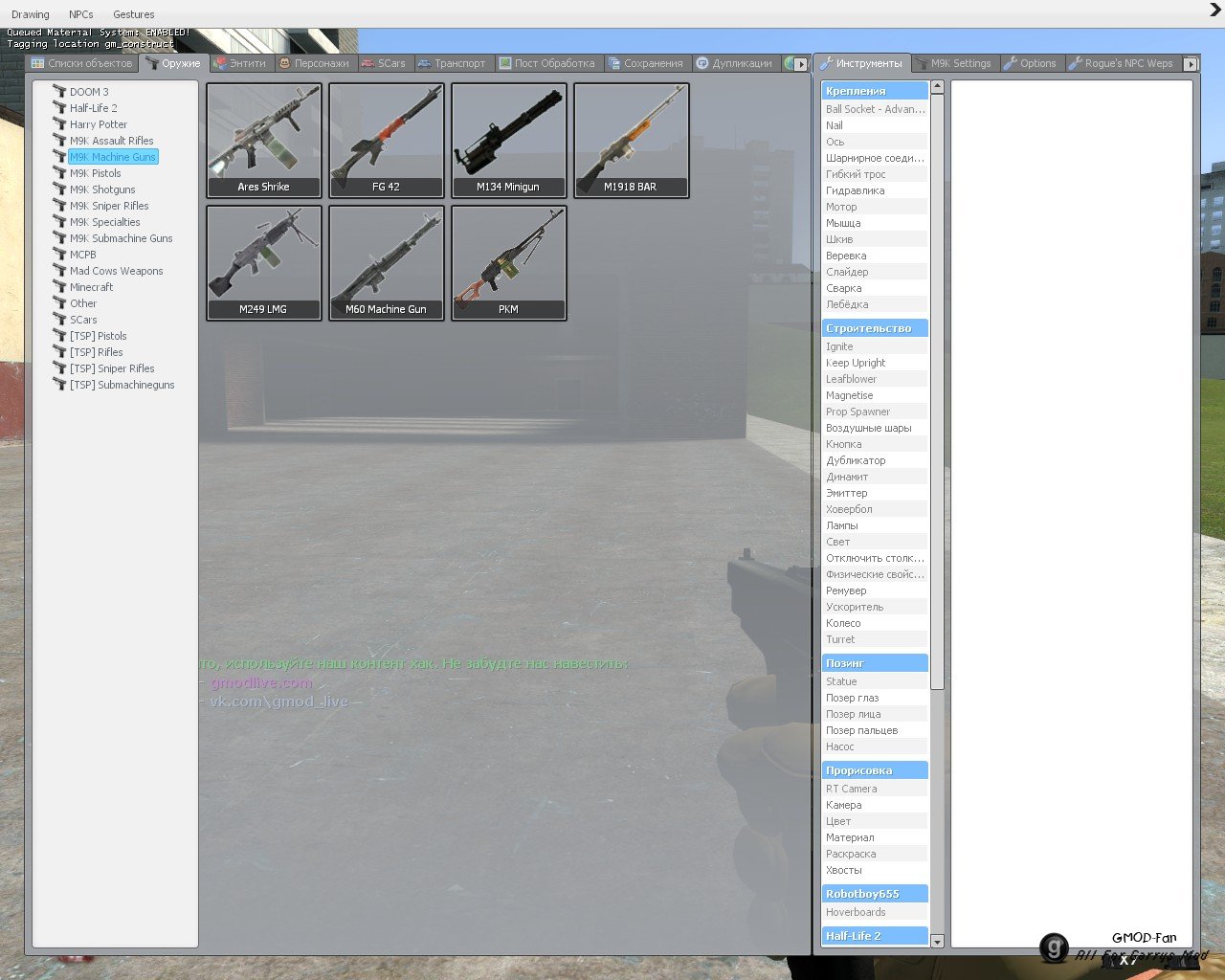The width and height of the screenshot is (1225, 980).
Task: Select the Веревка tool
Action: tap(875, 256)
